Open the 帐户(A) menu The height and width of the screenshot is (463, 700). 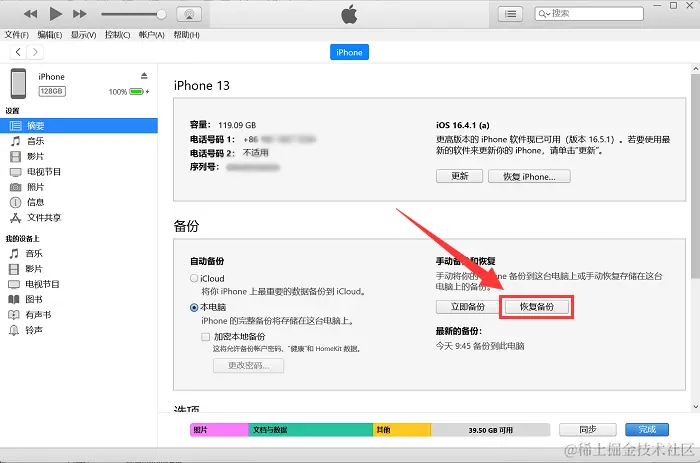tap(151, 35)
